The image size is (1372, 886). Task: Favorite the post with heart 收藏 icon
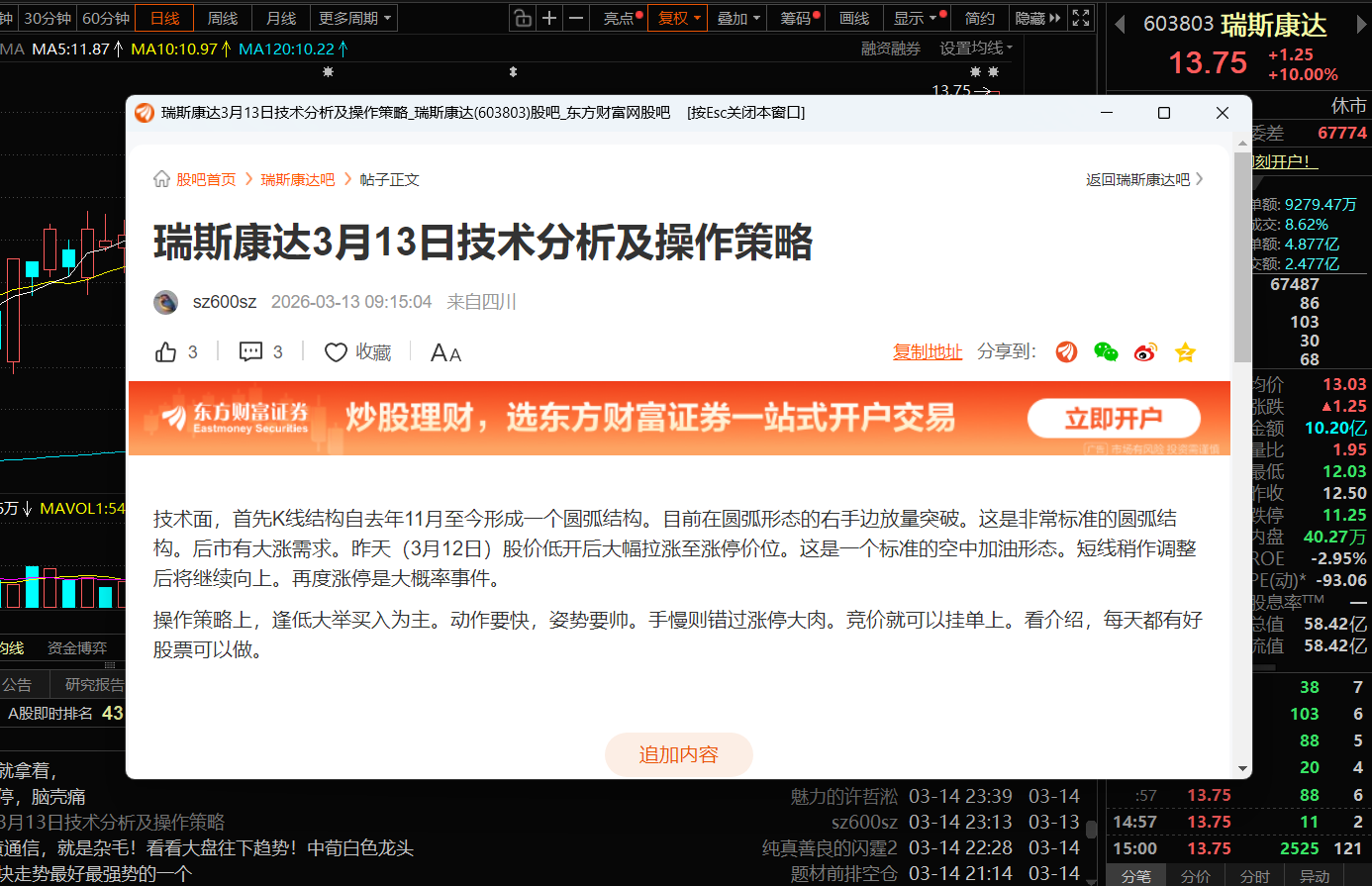pyautogui.click(x=358, y=352)
